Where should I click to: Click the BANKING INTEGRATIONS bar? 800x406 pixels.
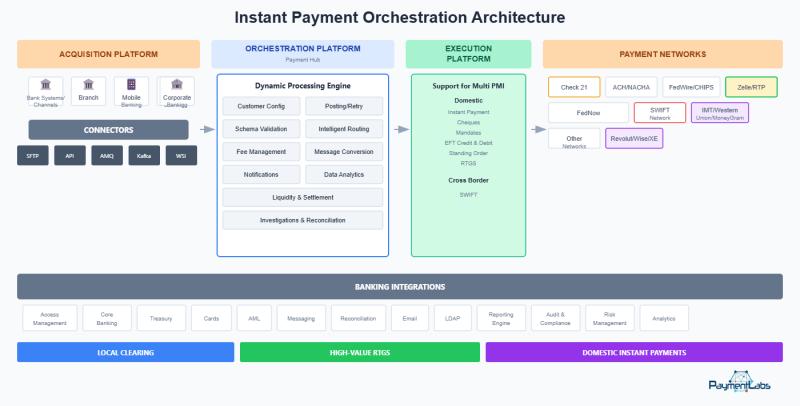pyautogui.click(x=400, y=287)
